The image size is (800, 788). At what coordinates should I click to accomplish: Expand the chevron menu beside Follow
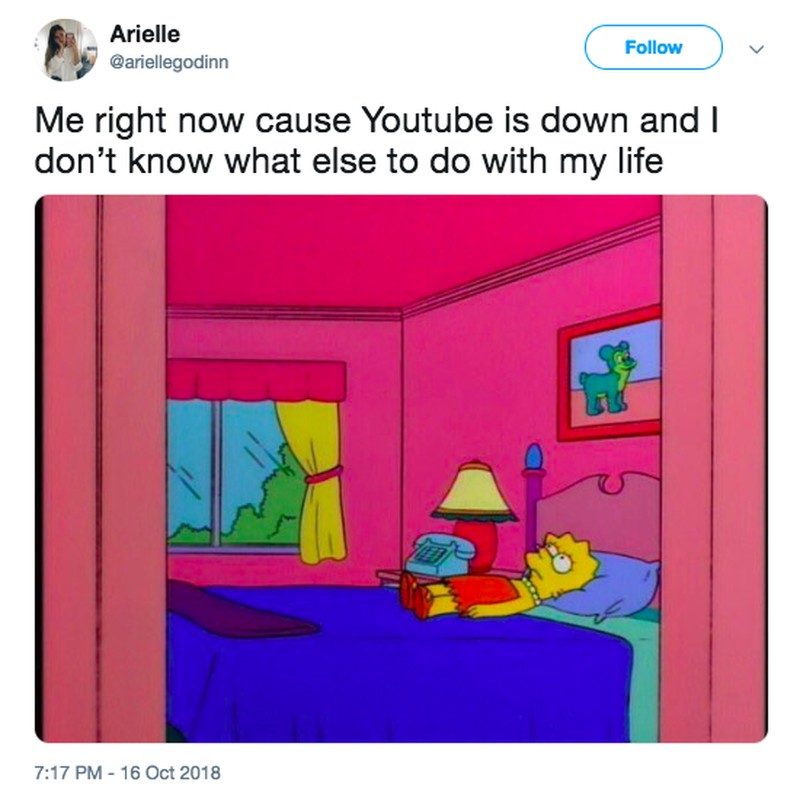point(757,49)
